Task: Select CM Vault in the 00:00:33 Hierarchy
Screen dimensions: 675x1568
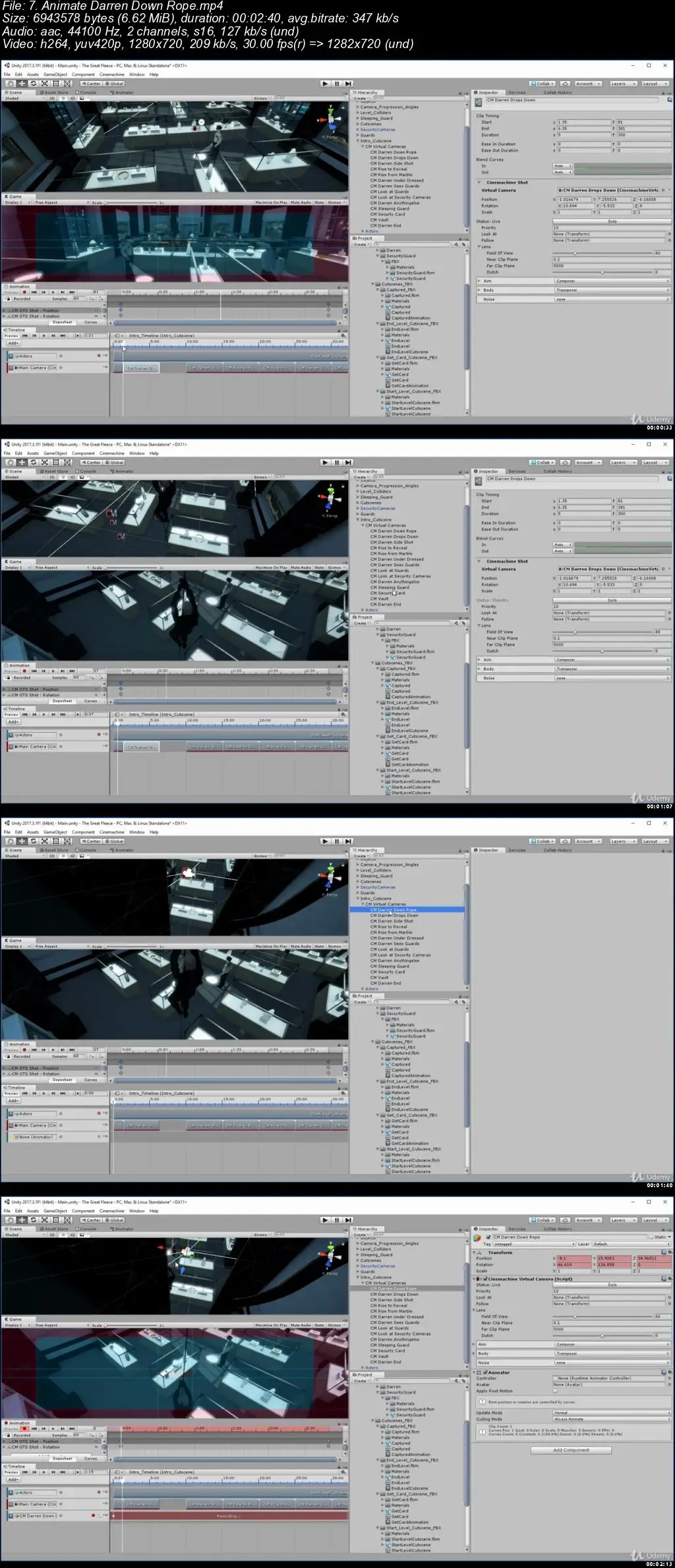Action: tap(379, 220)
